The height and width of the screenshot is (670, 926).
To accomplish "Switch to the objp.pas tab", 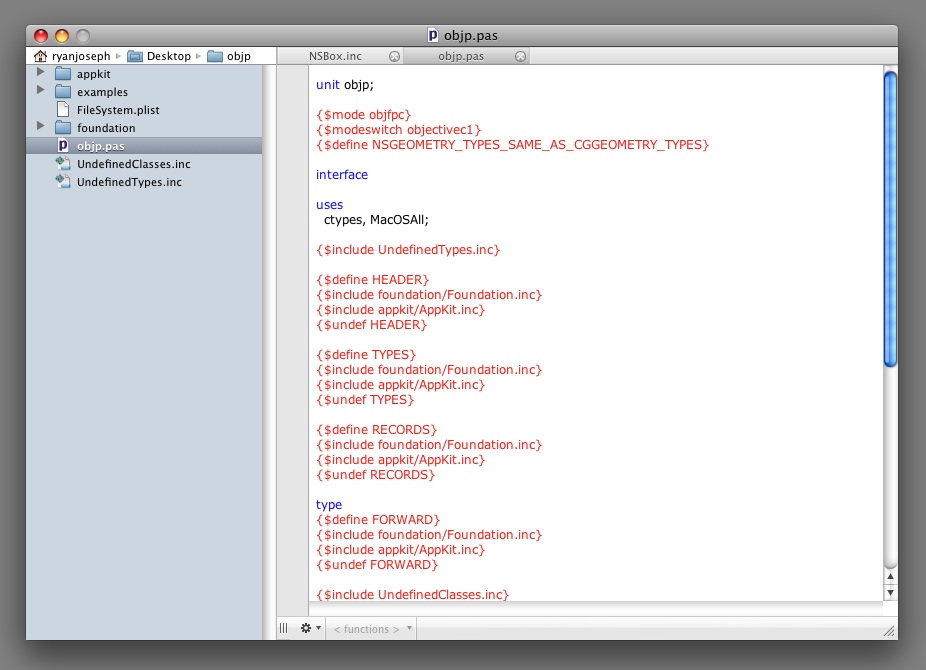I will pos(461,56).
